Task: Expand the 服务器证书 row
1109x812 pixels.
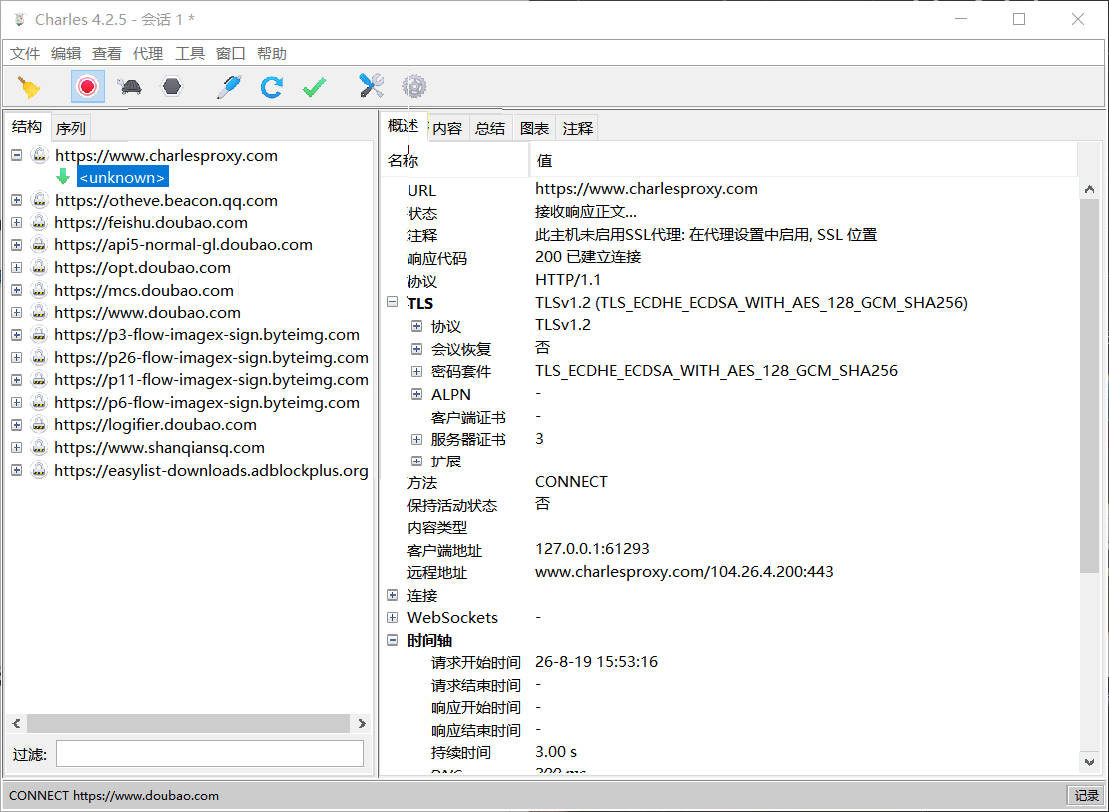Action: click(417, 439)
